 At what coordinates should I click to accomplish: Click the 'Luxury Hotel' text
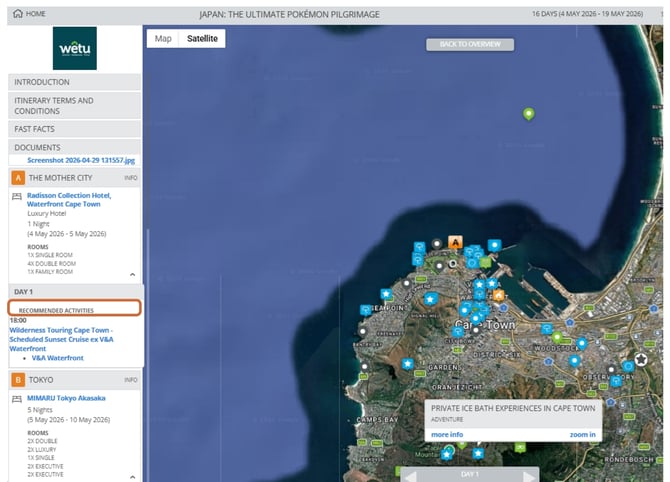pyautogui.click(x=47, y=213)
